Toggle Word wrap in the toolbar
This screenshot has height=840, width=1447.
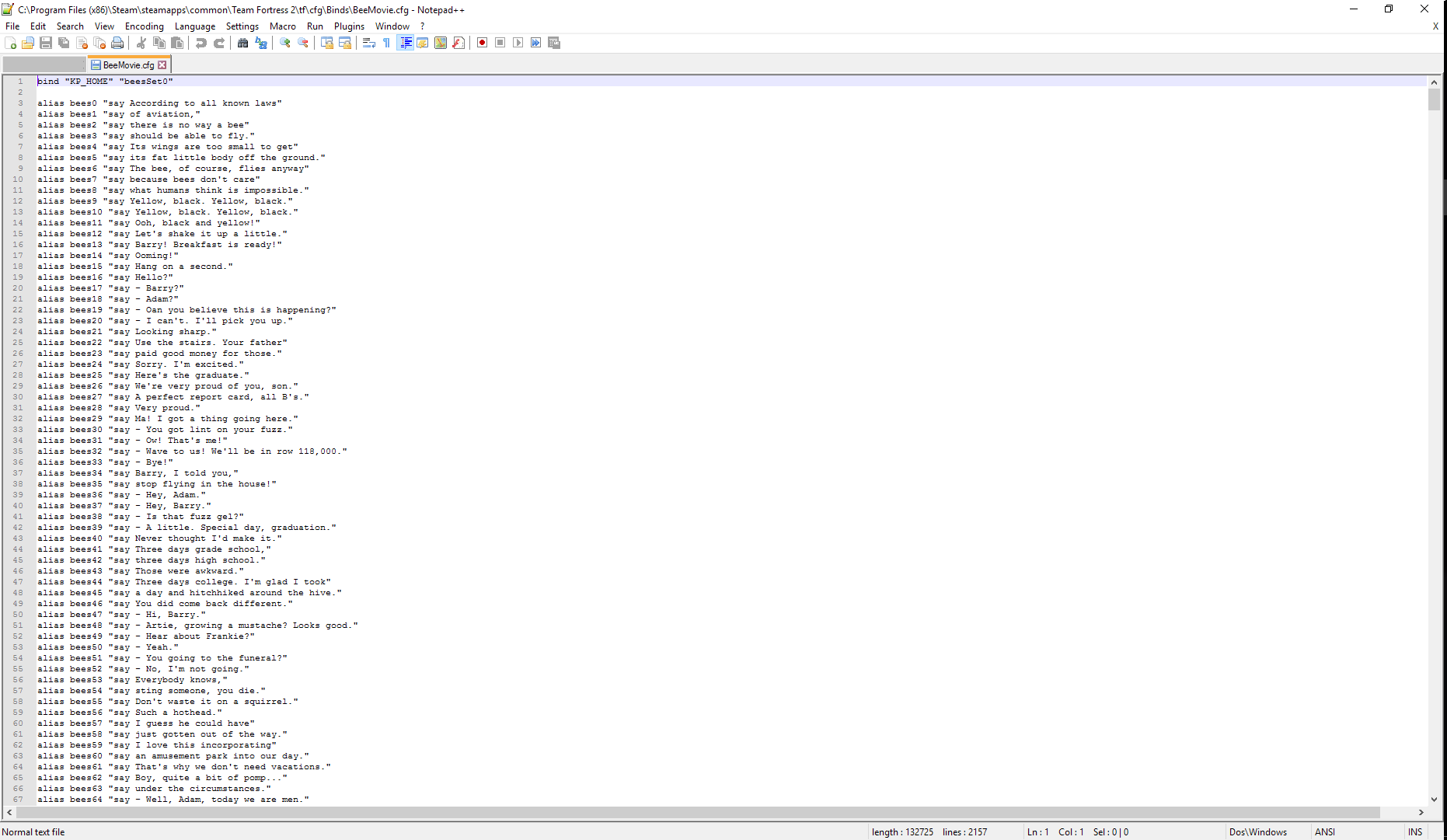click(369, 43)
